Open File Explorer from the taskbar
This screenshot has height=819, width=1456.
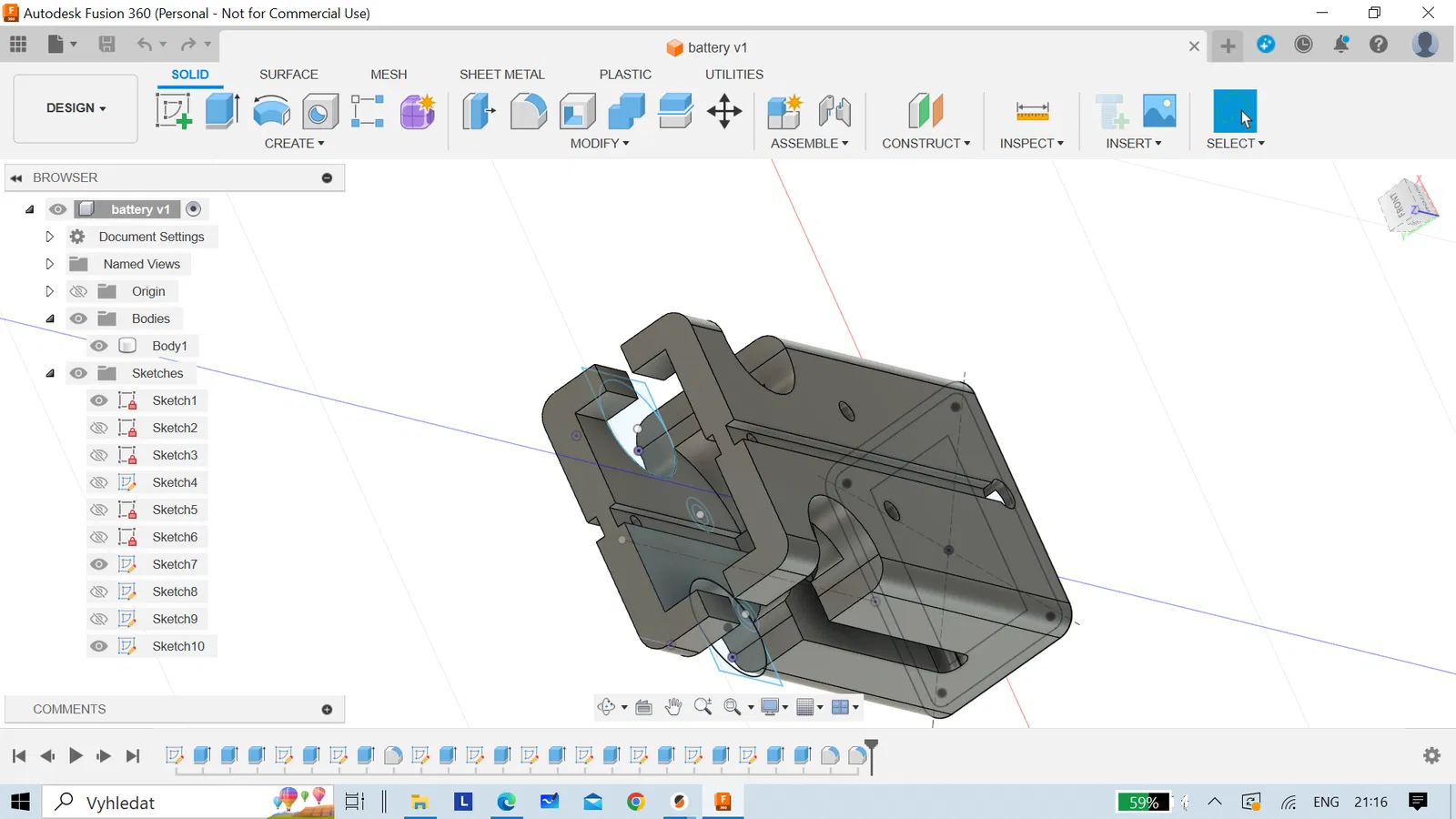tap(420, 802)
